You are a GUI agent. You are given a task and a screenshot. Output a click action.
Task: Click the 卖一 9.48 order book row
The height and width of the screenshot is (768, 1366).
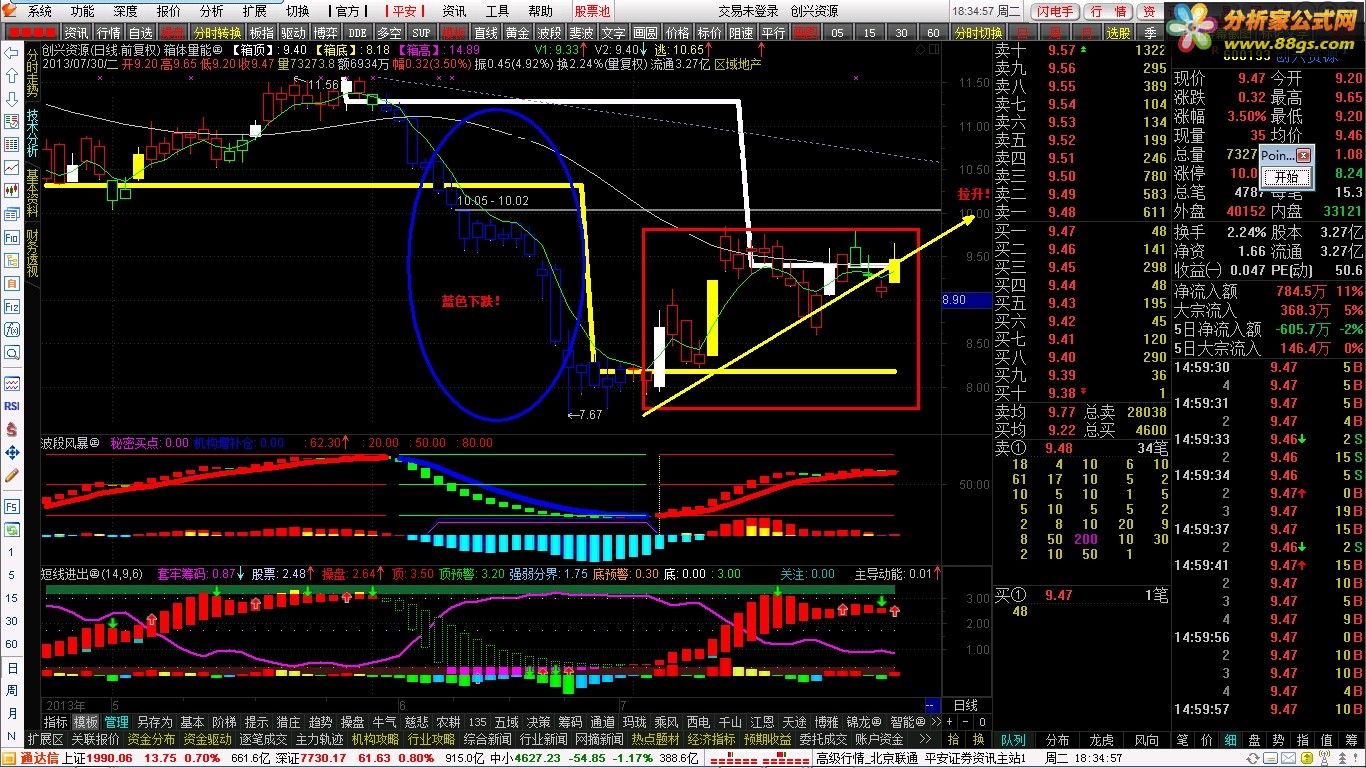click(1081, 212)
